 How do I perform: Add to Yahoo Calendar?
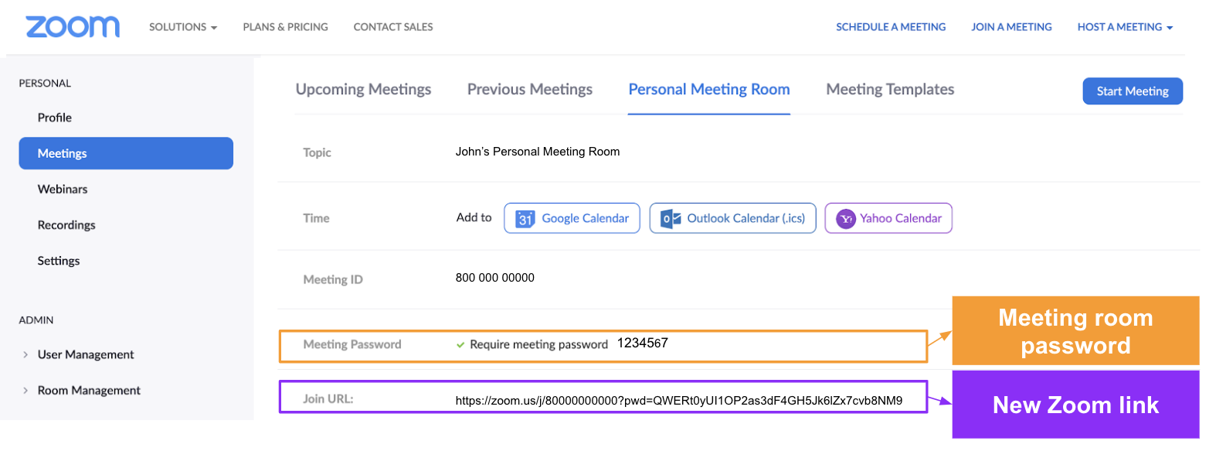pyautogui.click(x=888, y=218)
